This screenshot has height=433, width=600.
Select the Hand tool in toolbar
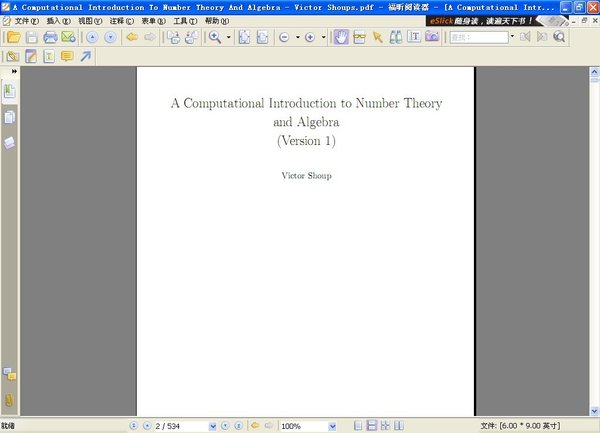341,37
